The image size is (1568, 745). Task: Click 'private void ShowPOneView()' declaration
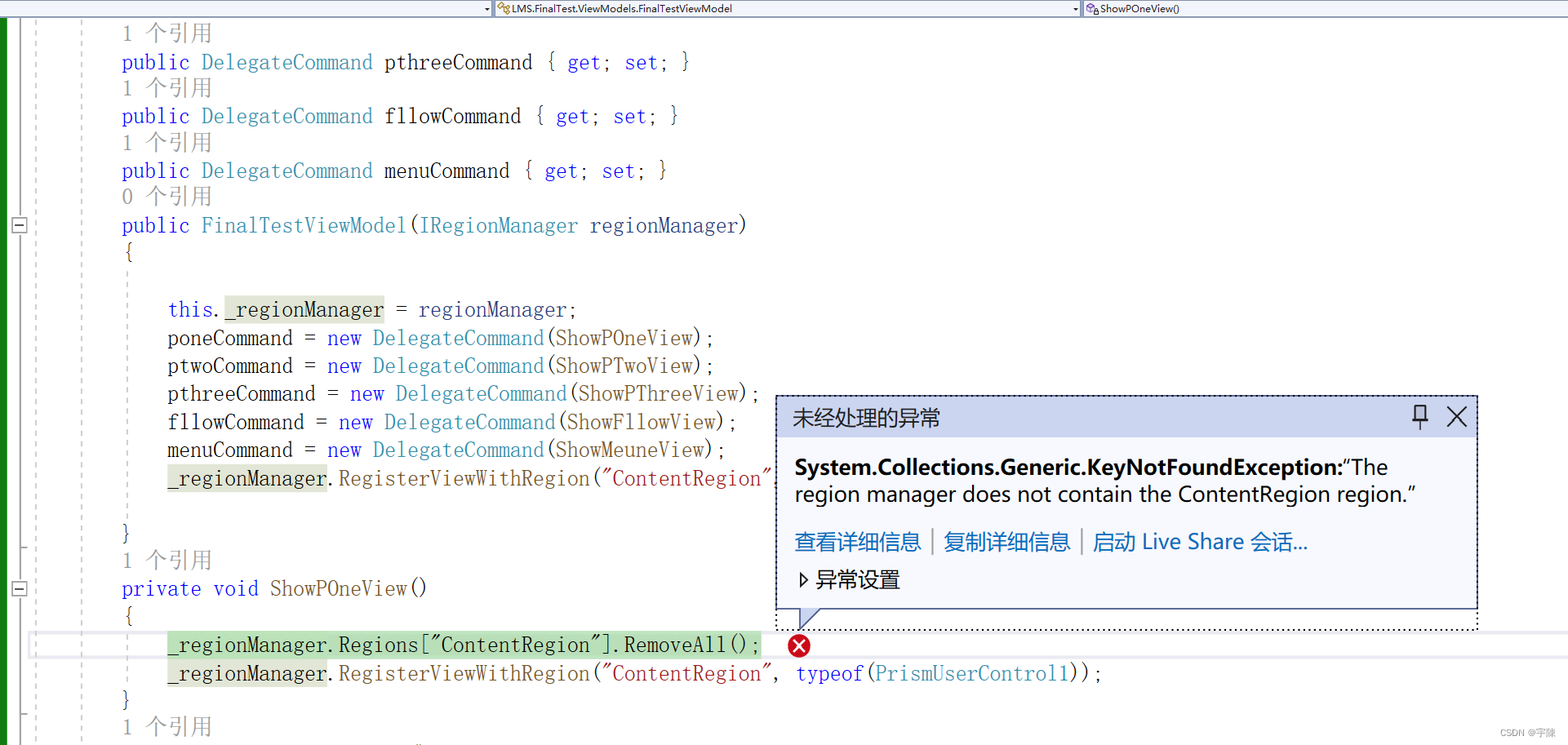[274, 589]
